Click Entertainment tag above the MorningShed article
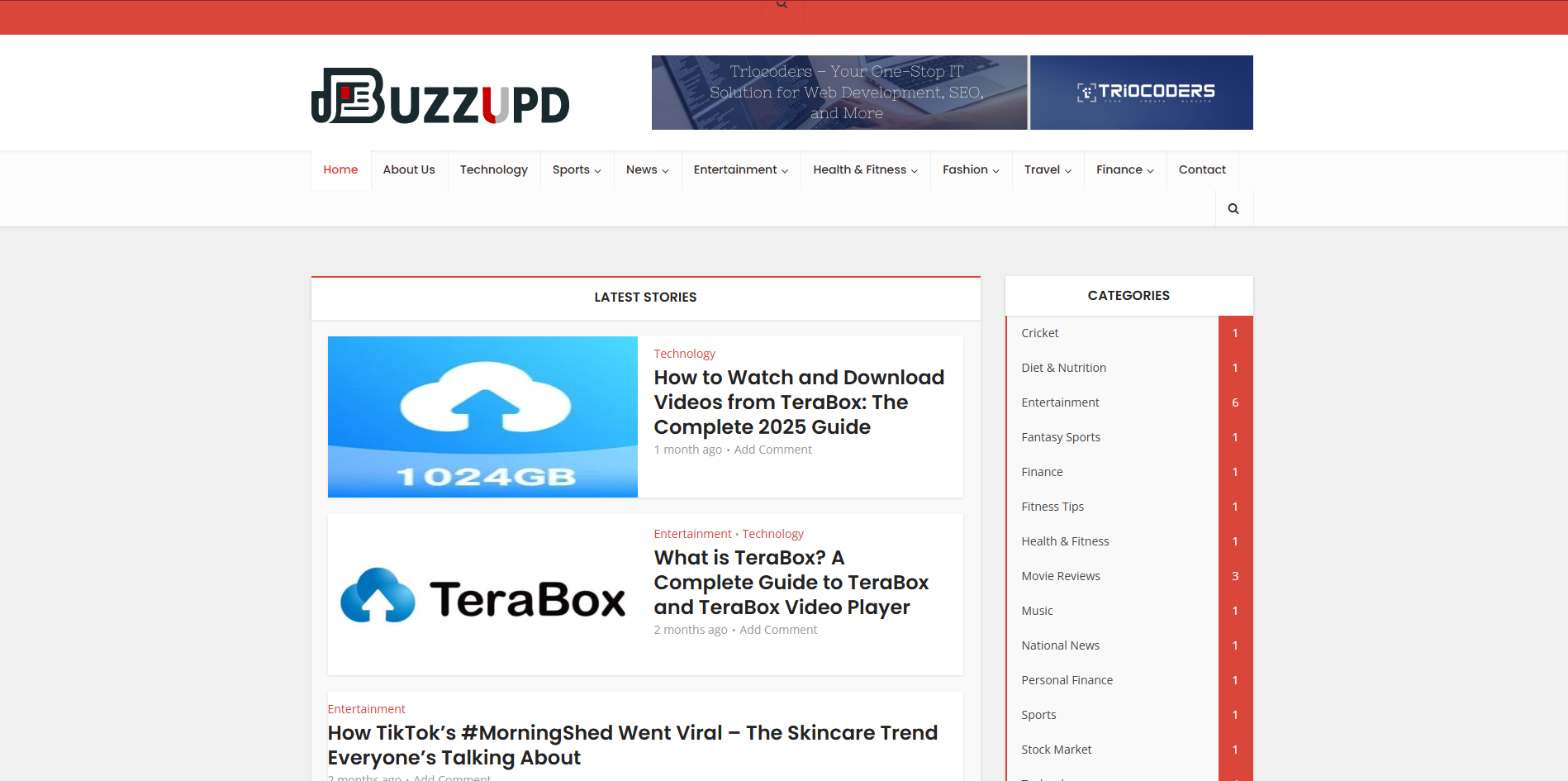 coord(366,709)
